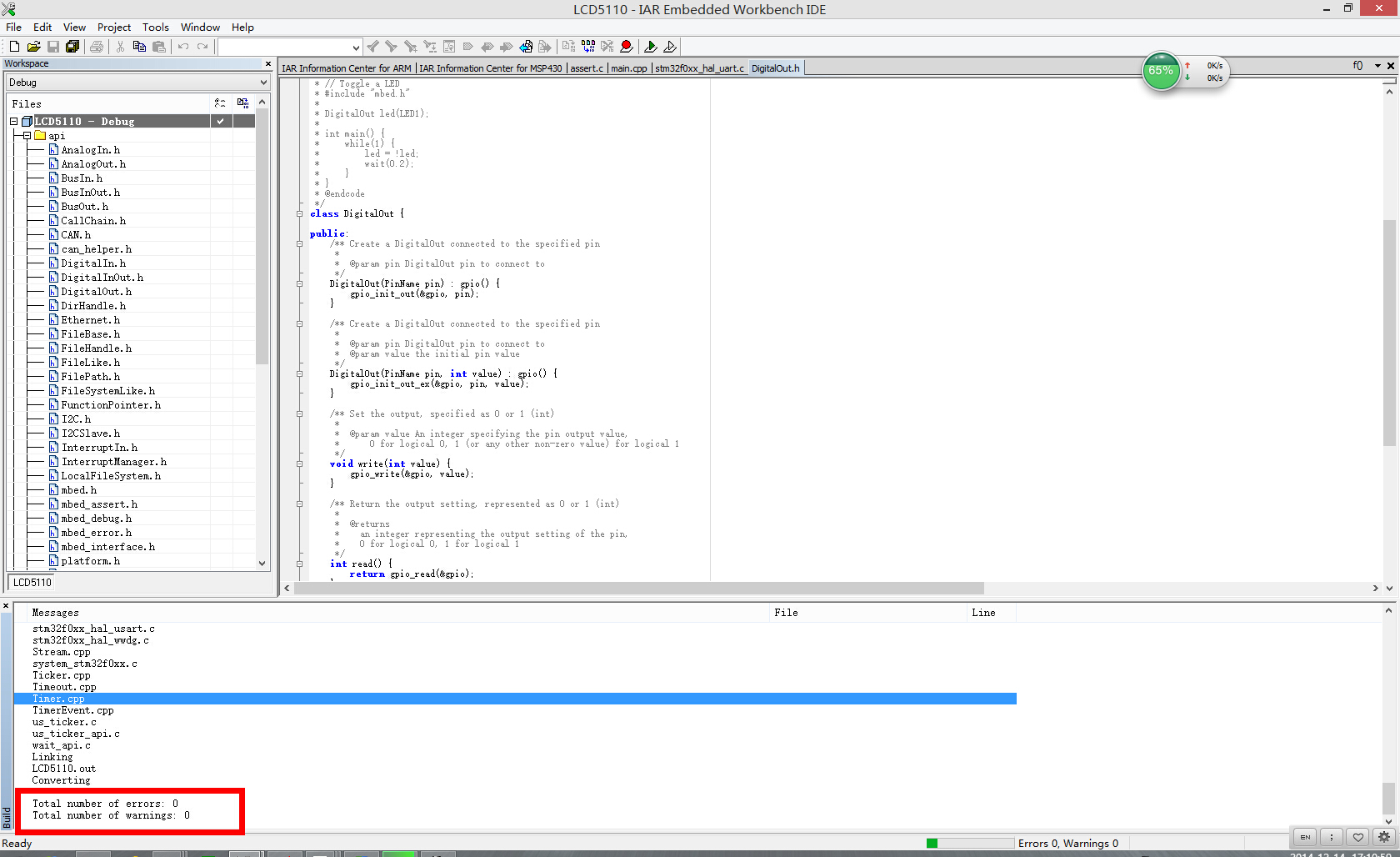1400x857 pixels.
Task: Collapse the int read() code fold
Action: pyautogui.click(x=299, y=564)
